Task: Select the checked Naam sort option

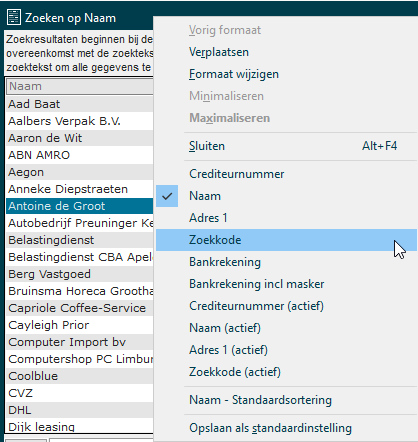Action: [x=286, y=196]
